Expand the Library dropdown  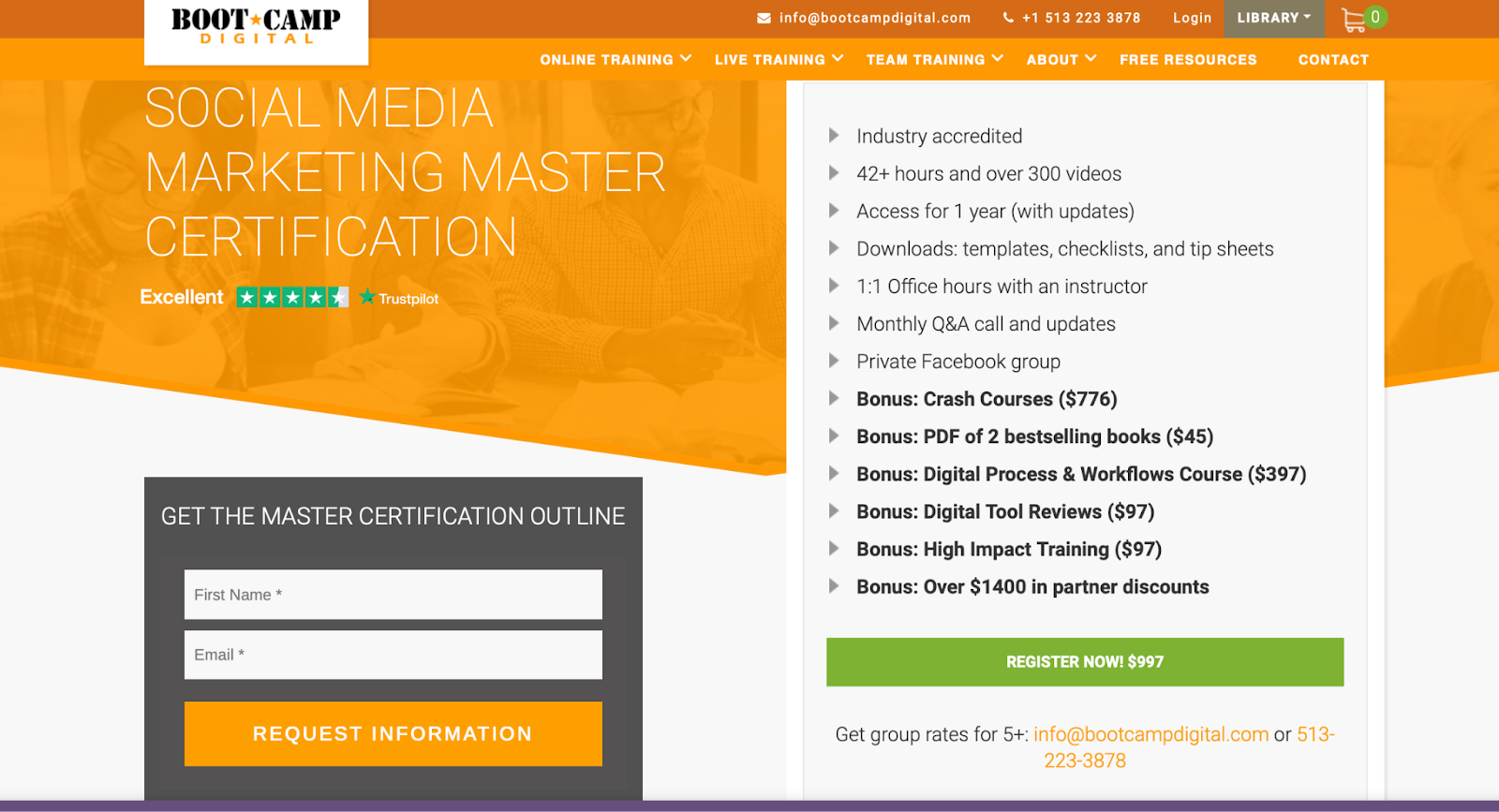(x=1273, y=18)
